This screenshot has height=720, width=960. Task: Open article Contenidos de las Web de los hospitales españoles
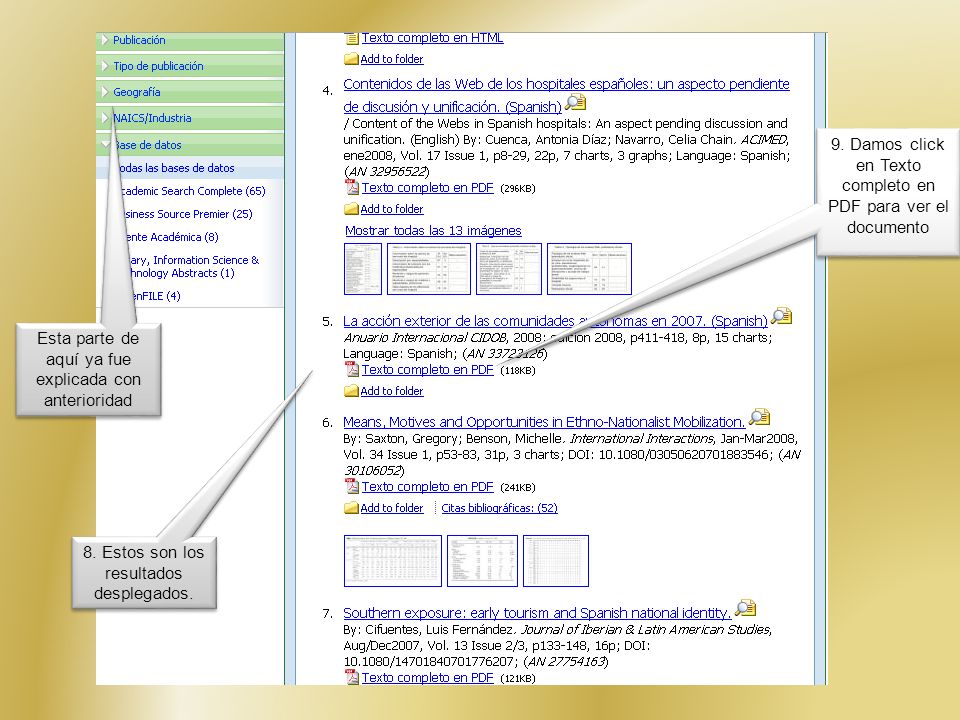(x=566, y=95)
